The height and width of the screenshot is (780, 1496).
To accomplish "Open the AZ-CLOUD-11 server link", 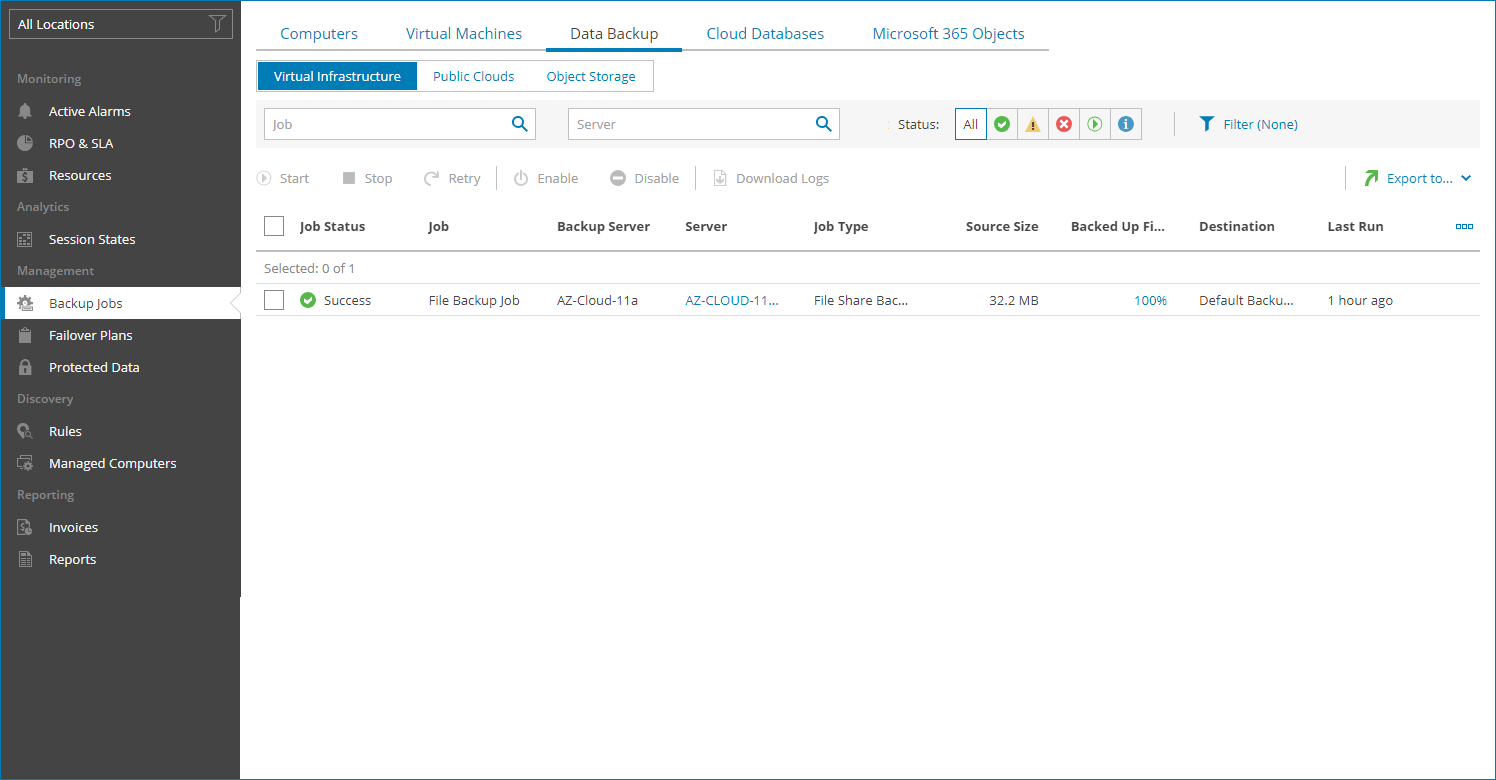I will pos(733,299).
